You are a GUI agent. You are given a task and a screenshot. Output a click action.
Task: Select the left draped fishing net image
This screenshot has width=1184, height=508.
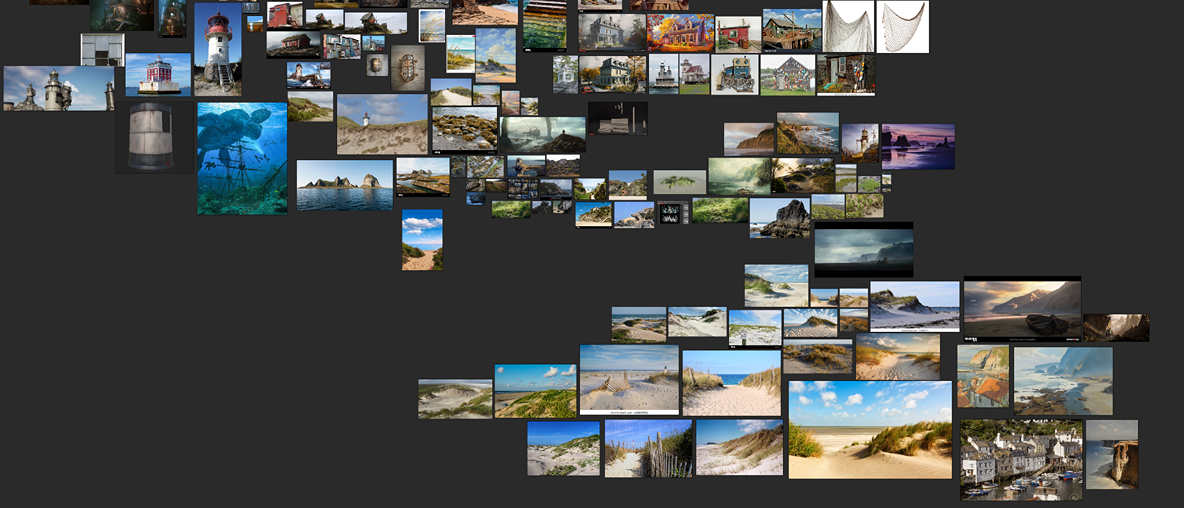tap(848, 26)
